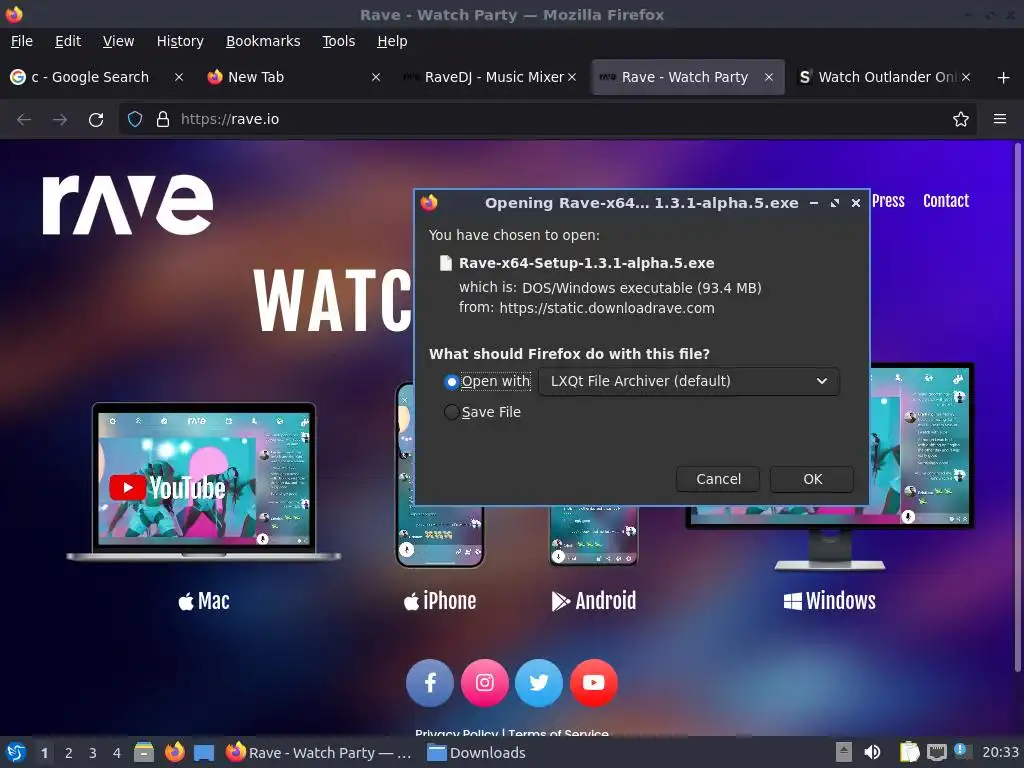
Task: Open the Contact link on the Rave page
Action: tap(946, 201)
